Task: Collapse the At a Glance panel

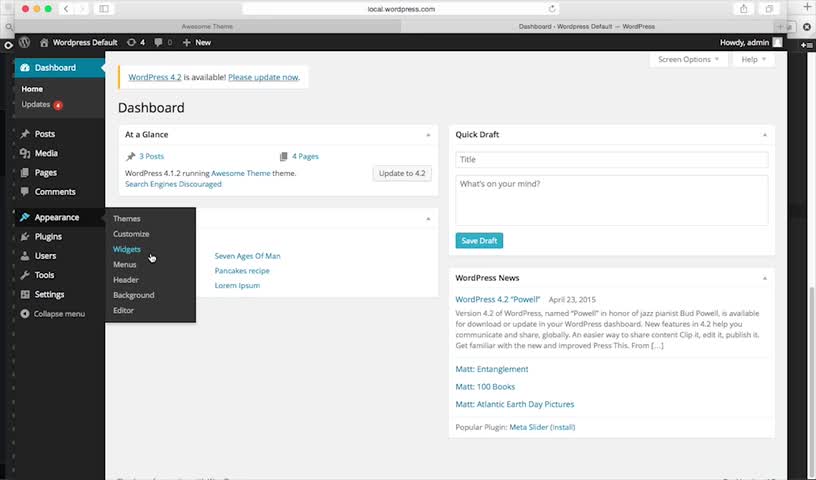Action: 429,134
